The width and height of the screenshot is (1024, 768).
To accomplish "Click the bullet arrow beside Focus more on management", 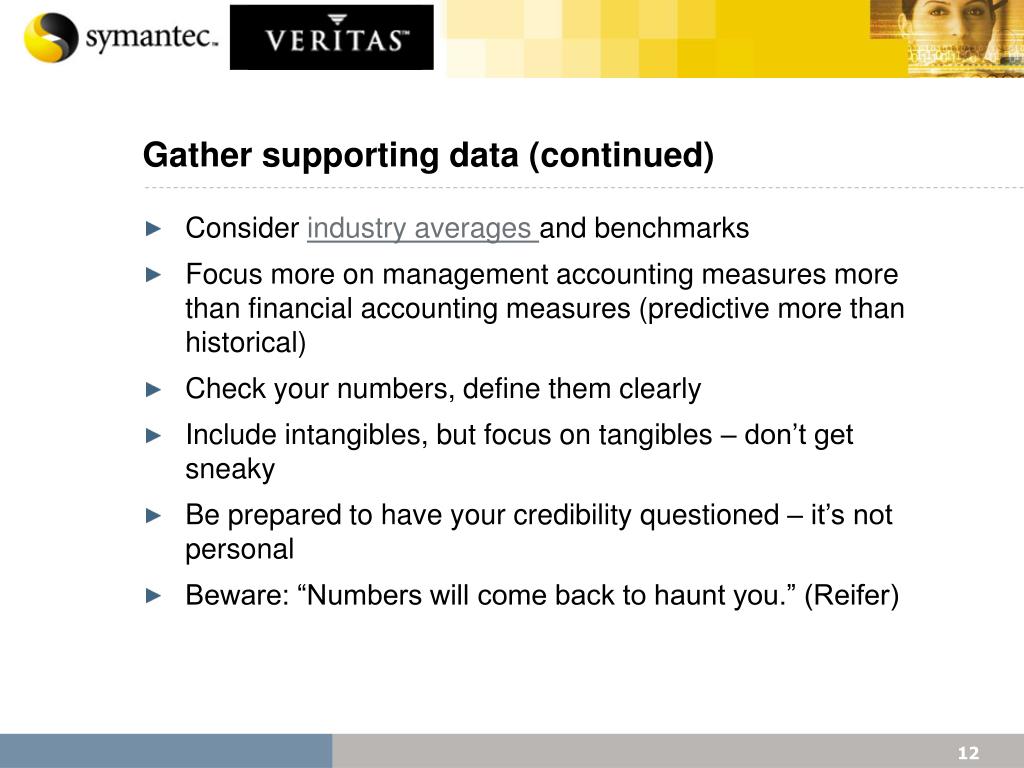I will (153, 275).
